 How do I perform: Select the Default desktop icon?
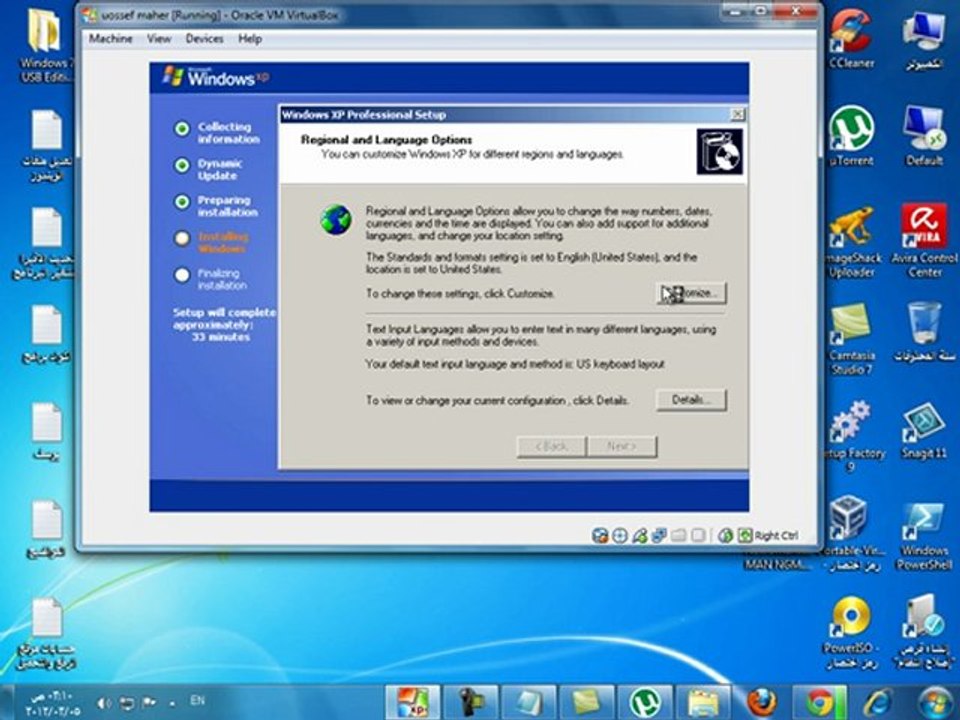tap(924, 136)
